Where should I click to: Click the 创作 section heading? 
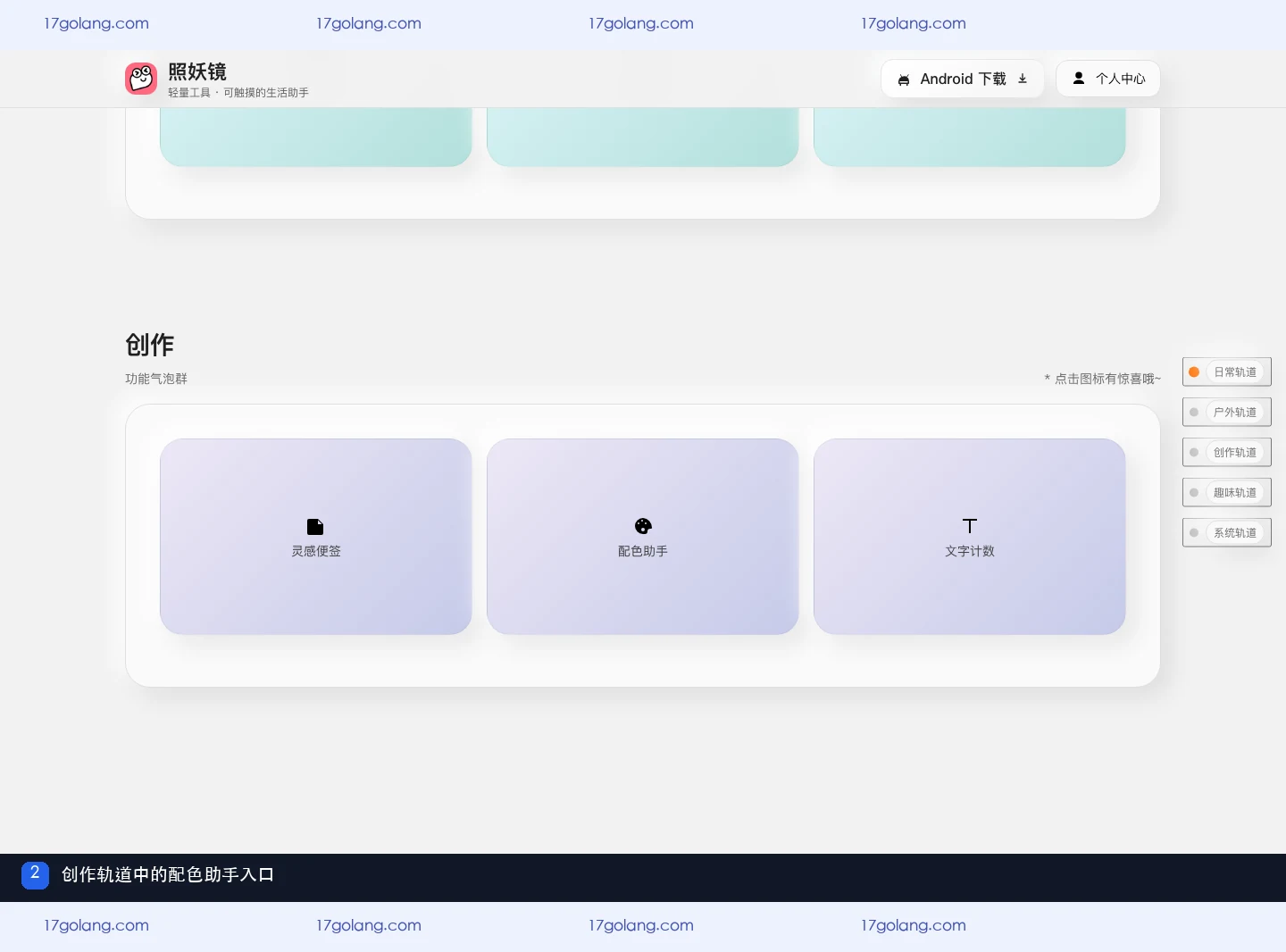150,345
